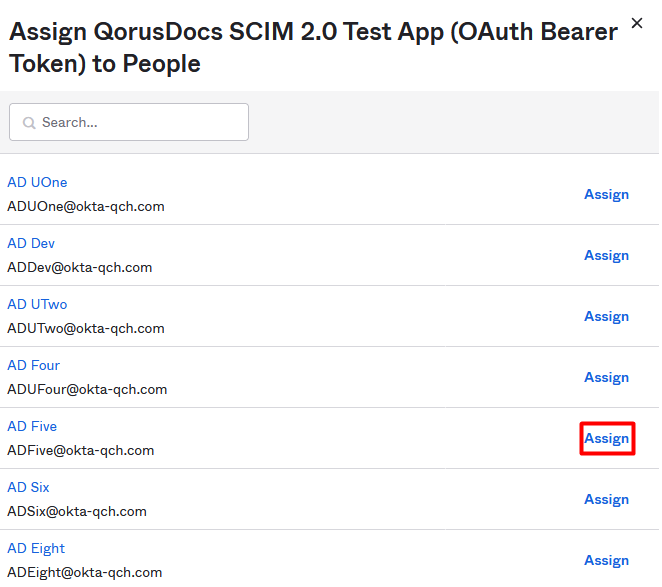This screenshot has height=587, width=662.
Task: Assign the app to AD UOne
Action: pyautogui.click(x=606, y=194)
